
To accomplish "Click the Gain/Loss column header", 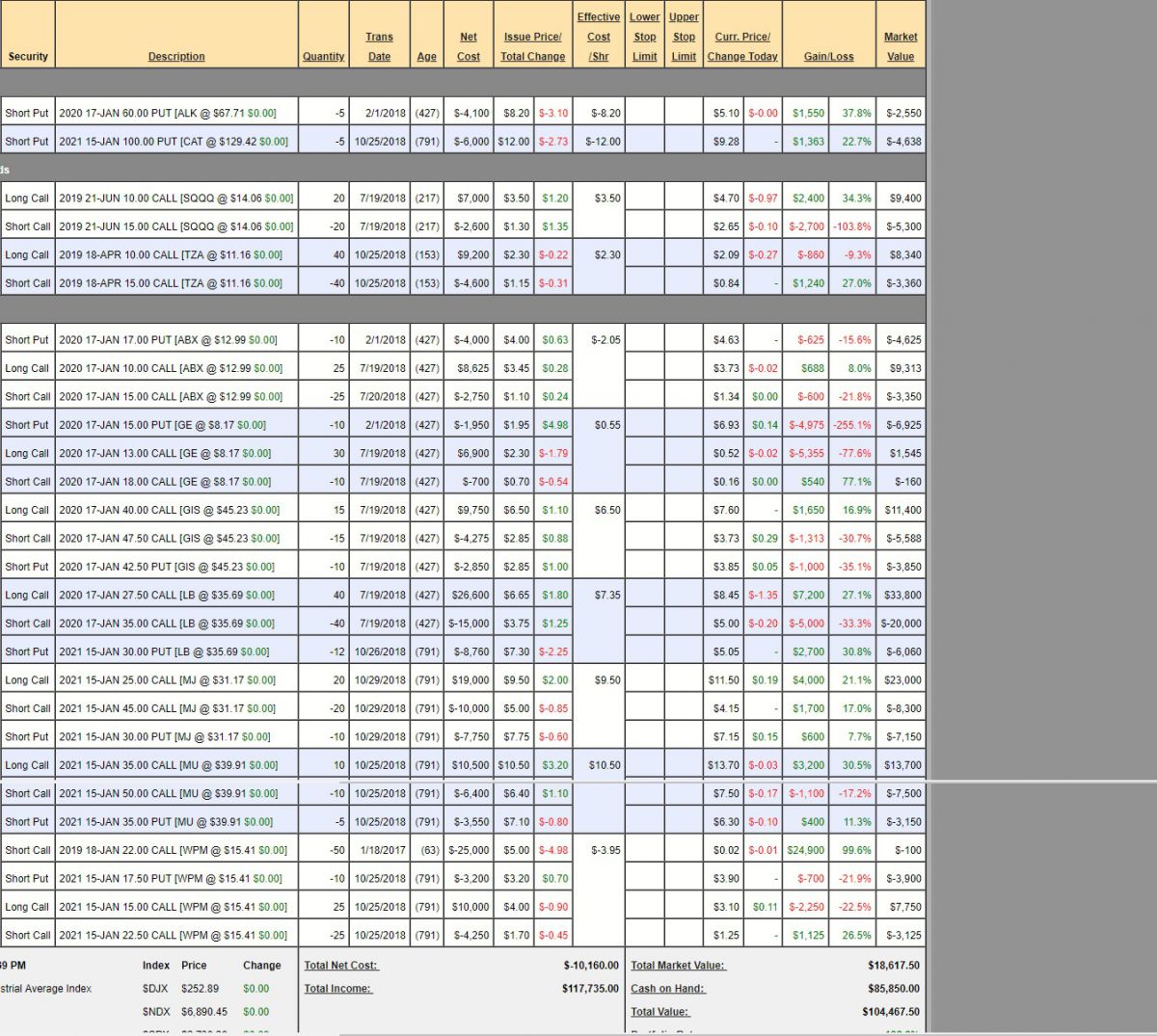I will pos(828,56).
